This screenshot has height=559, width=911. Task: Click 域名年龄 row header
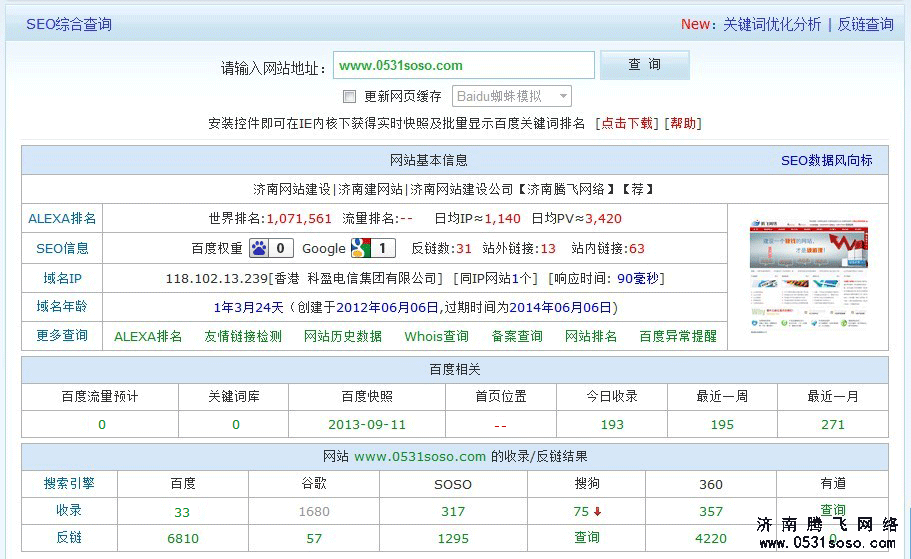click(x=62, y=306)
